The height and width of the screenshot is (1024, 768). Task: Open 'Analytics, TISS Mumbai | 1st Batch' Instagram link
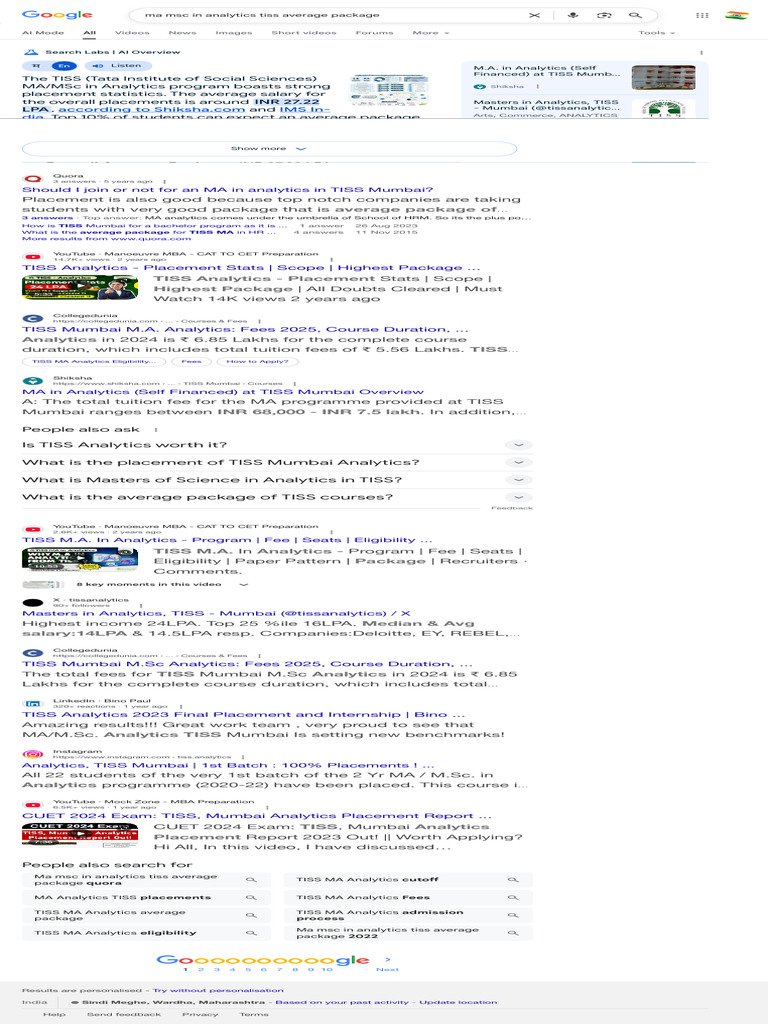point(228,765)
